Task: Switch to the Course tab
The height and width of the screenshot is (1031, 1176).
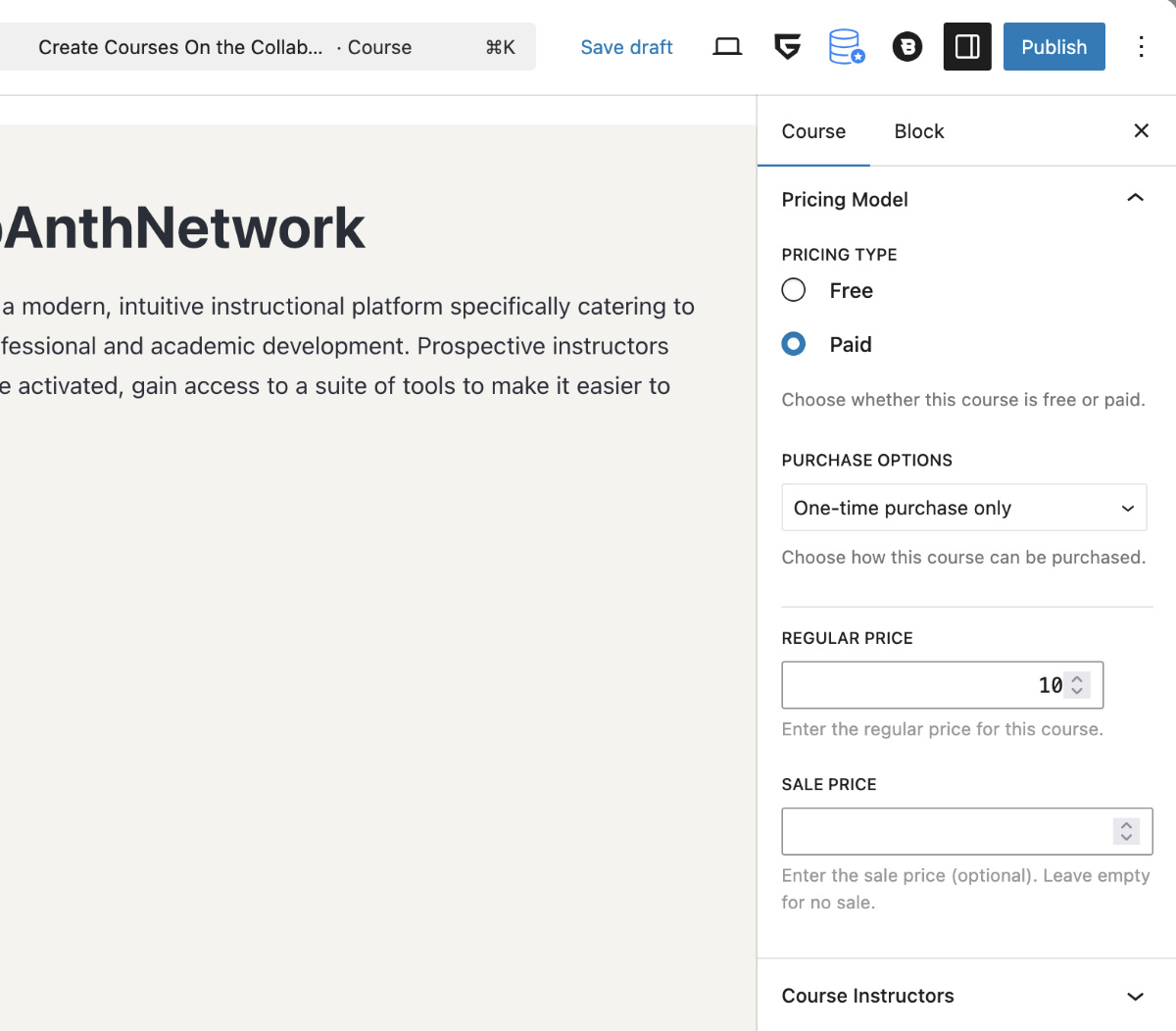Action: (x=813, y=131)
